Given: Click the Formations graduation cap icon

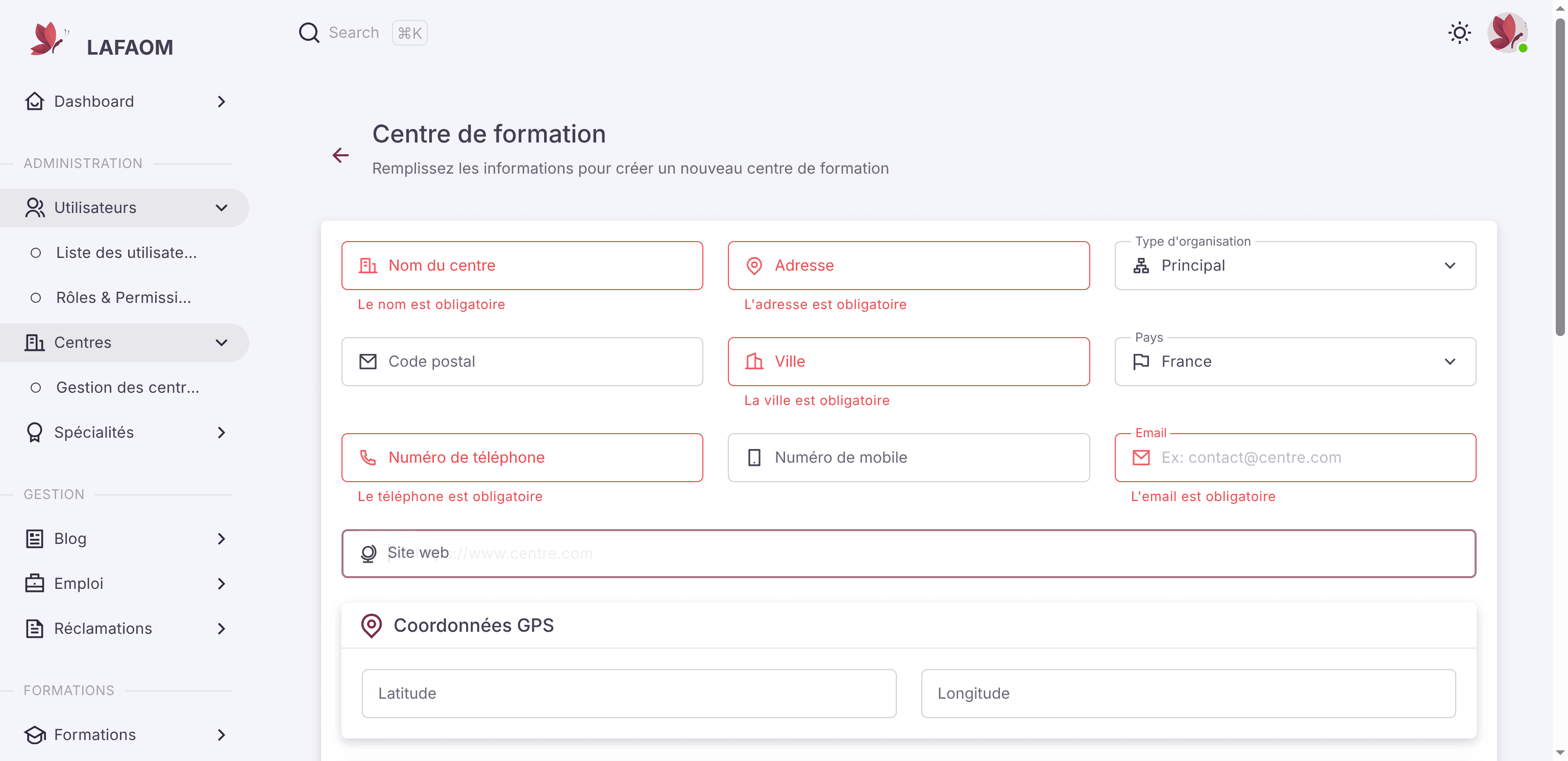Looking at the screenshot, I should (x=35, y=735).
